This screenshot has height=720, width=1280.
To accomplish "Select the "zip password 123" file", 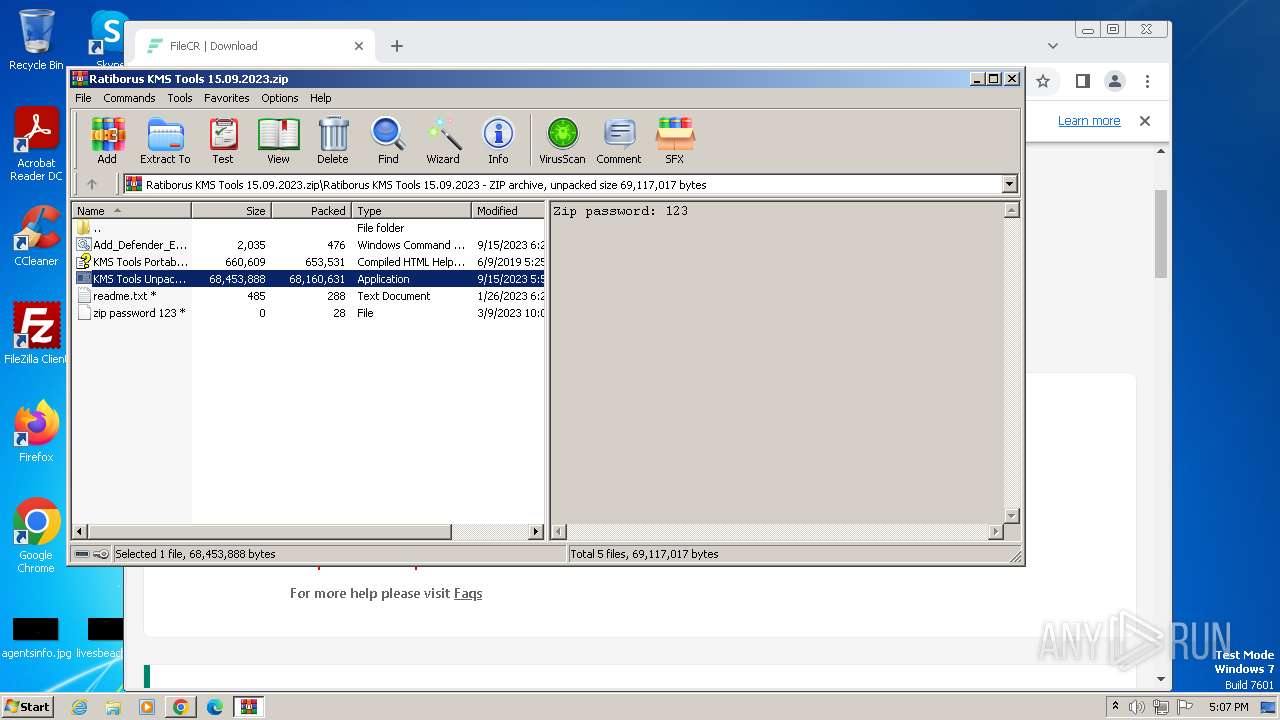I will (309, 313).
